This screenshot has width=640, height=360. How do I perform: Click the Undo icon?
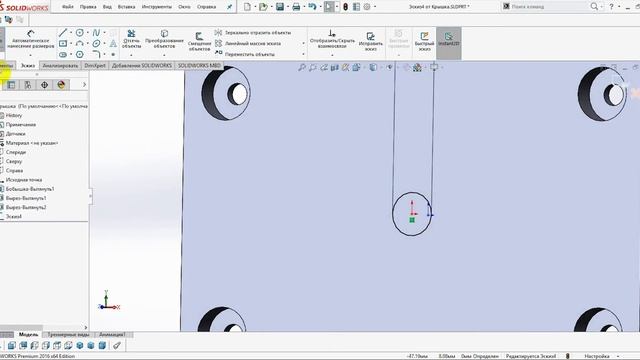point(312,7)
